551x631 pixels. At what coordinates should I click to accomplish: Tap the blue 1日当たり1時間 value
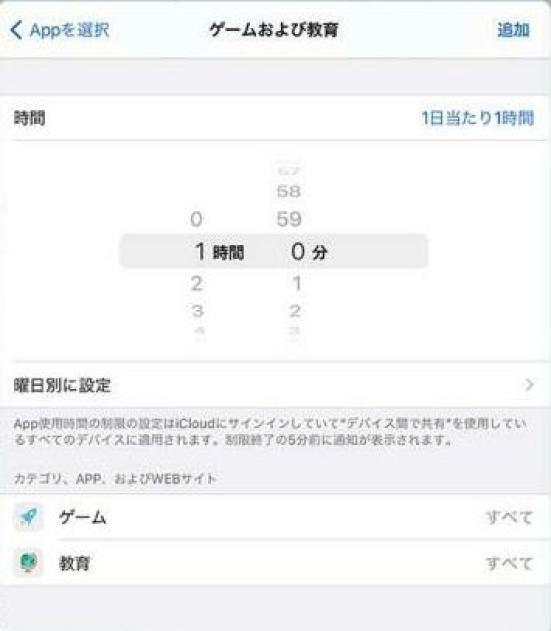pos(478,118)
